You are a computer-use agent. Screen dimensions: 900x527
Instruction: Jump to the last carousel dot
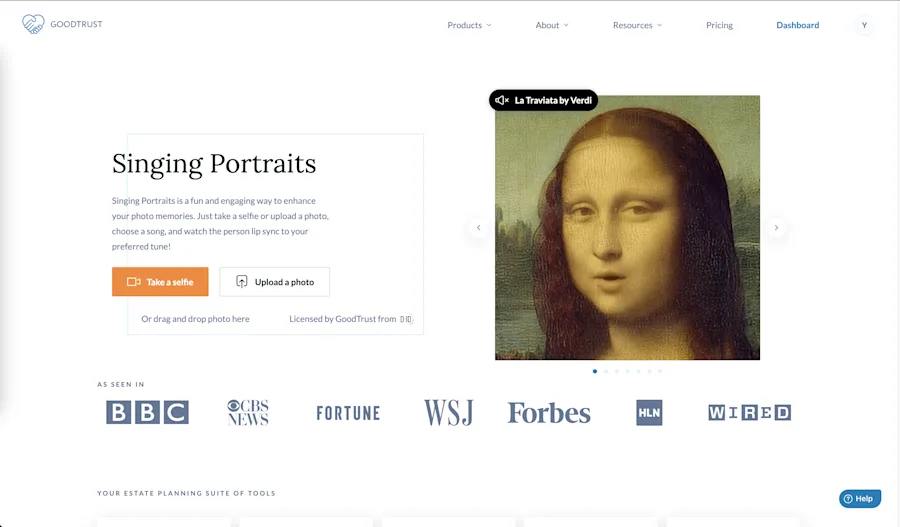660,371
